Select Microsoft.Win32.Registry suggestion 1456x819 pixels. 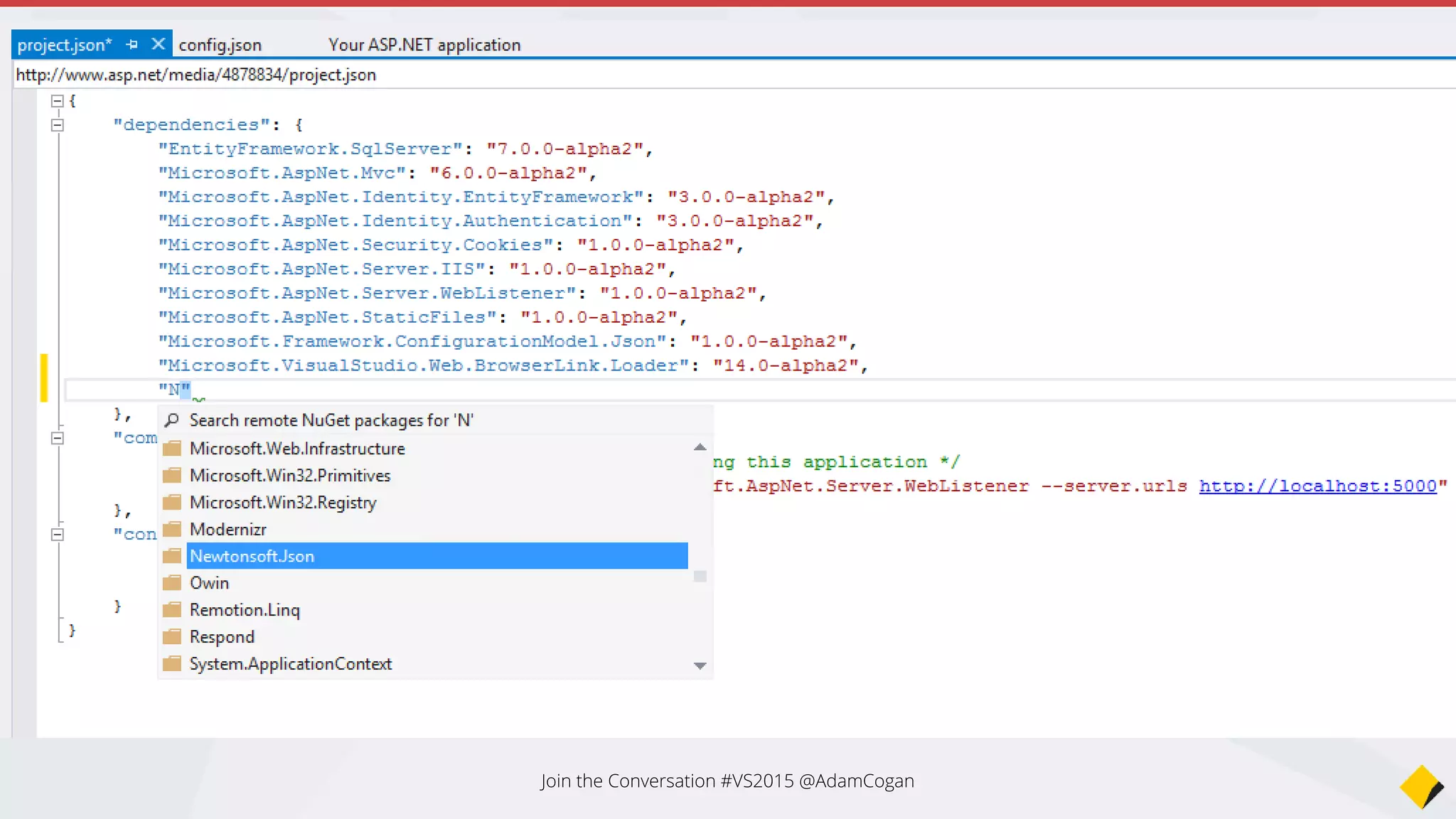pos(283,503)
